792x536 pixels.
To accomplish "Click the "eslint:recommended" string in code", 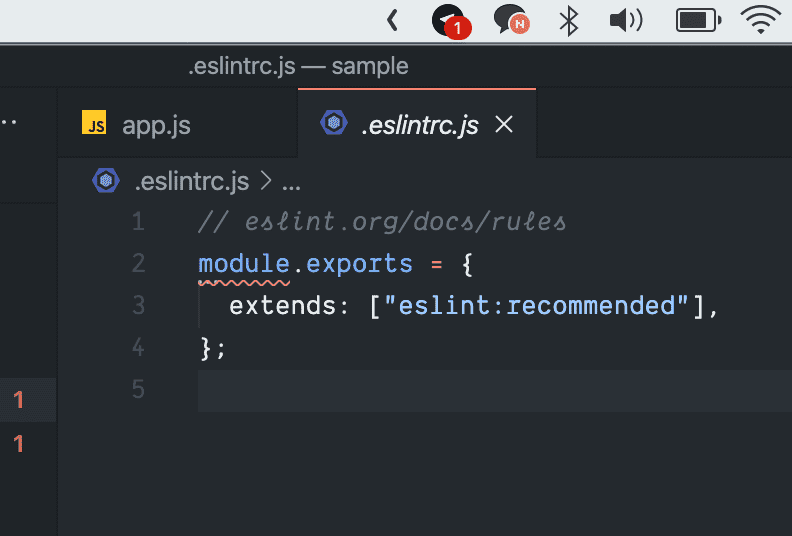I will point(538,305).
